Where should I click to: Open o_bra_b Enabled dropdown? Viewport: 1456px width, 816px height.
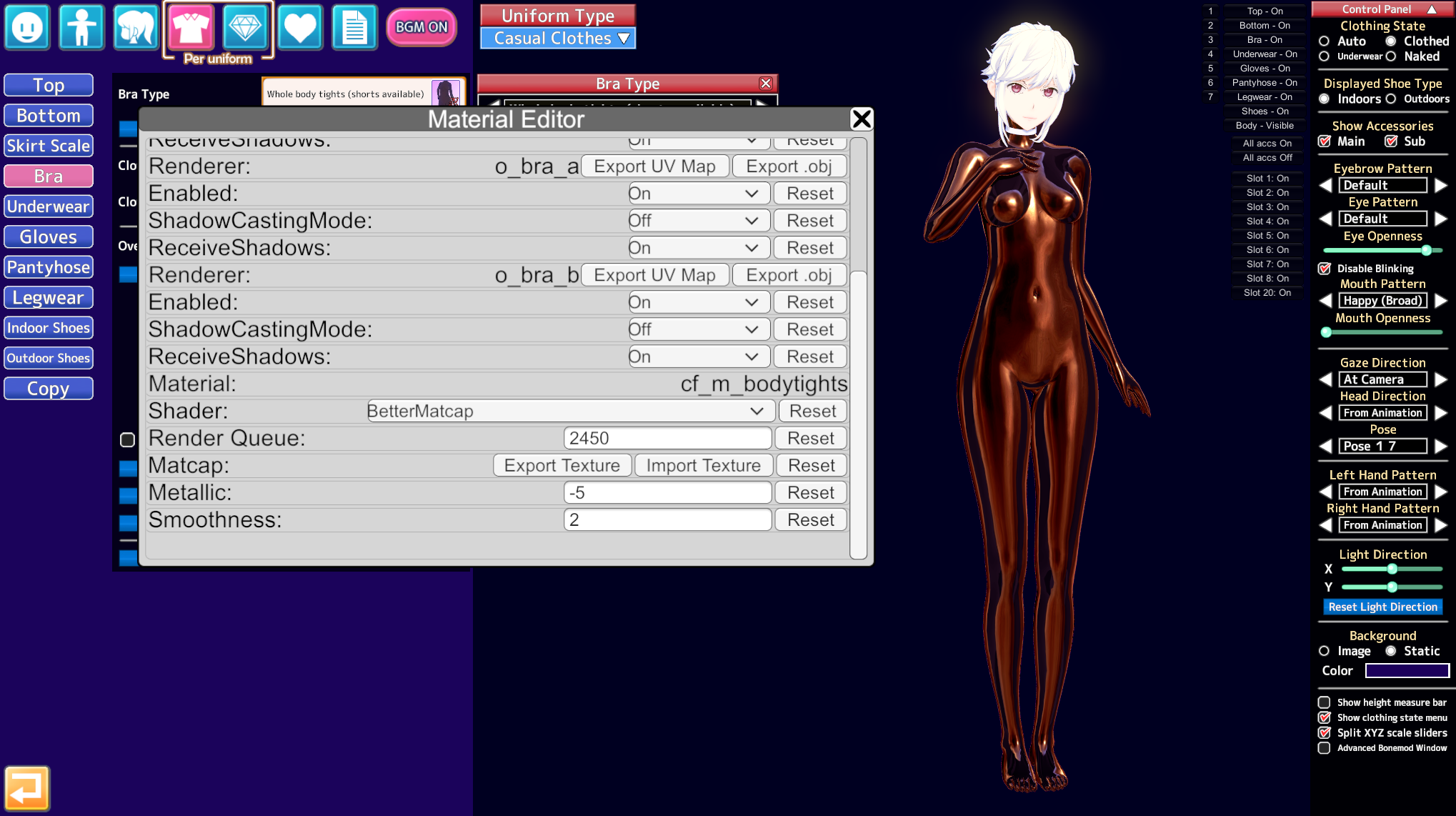(x=699, y=302)
